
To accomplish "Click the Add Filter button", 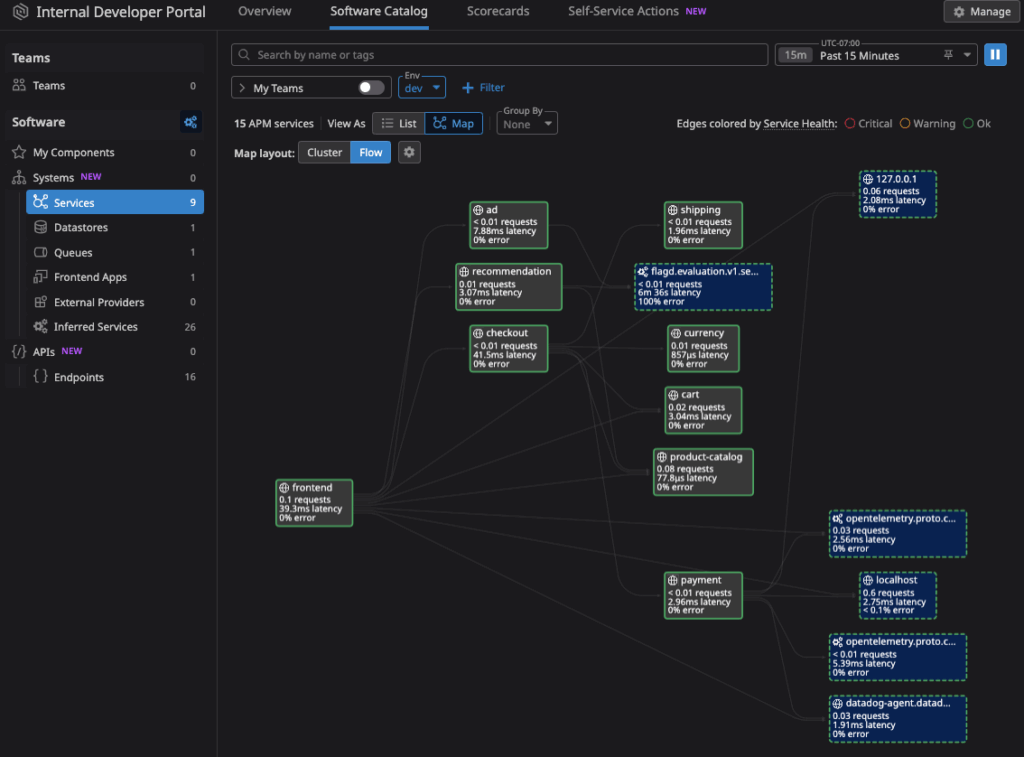I will (483, 88).
